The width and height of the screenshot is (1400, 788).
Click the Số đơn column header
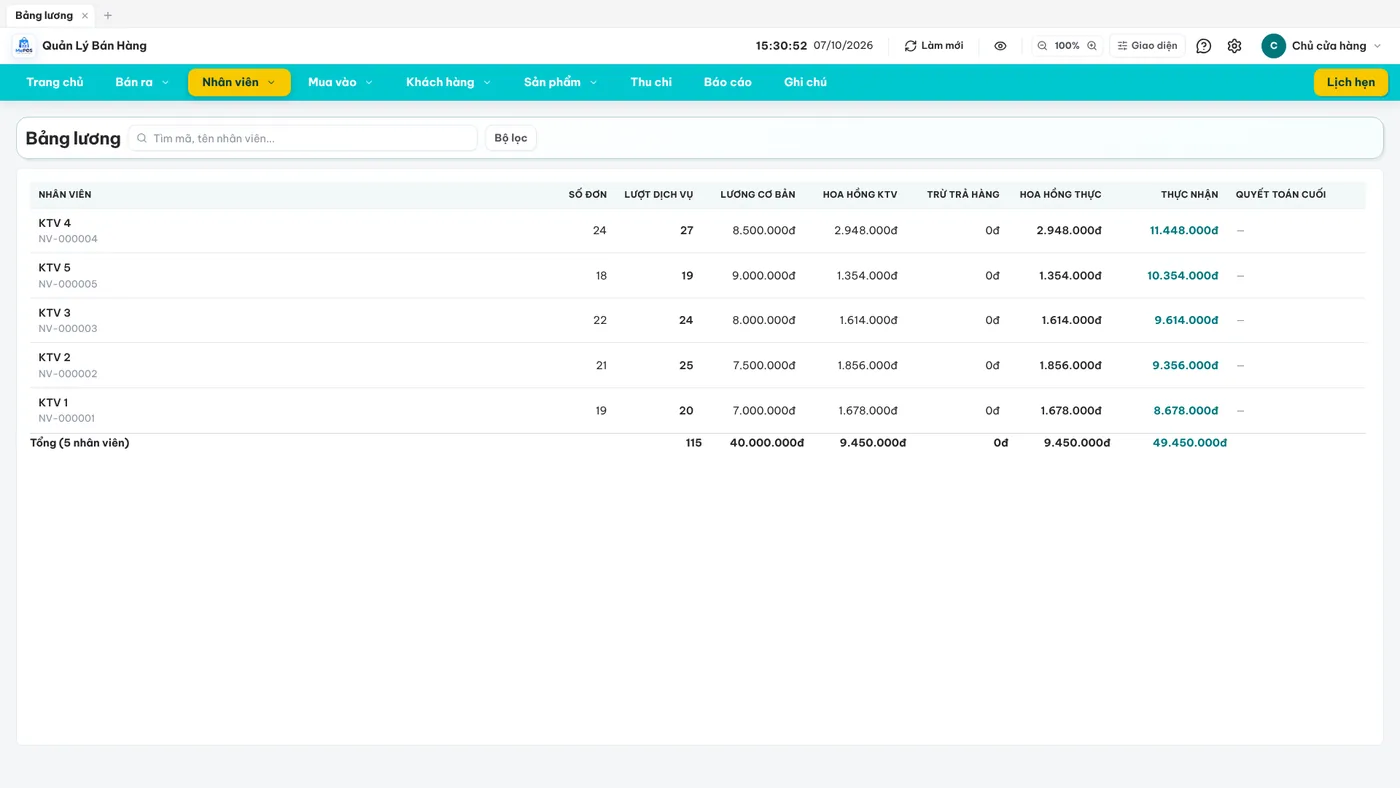[x=588, y=194]
